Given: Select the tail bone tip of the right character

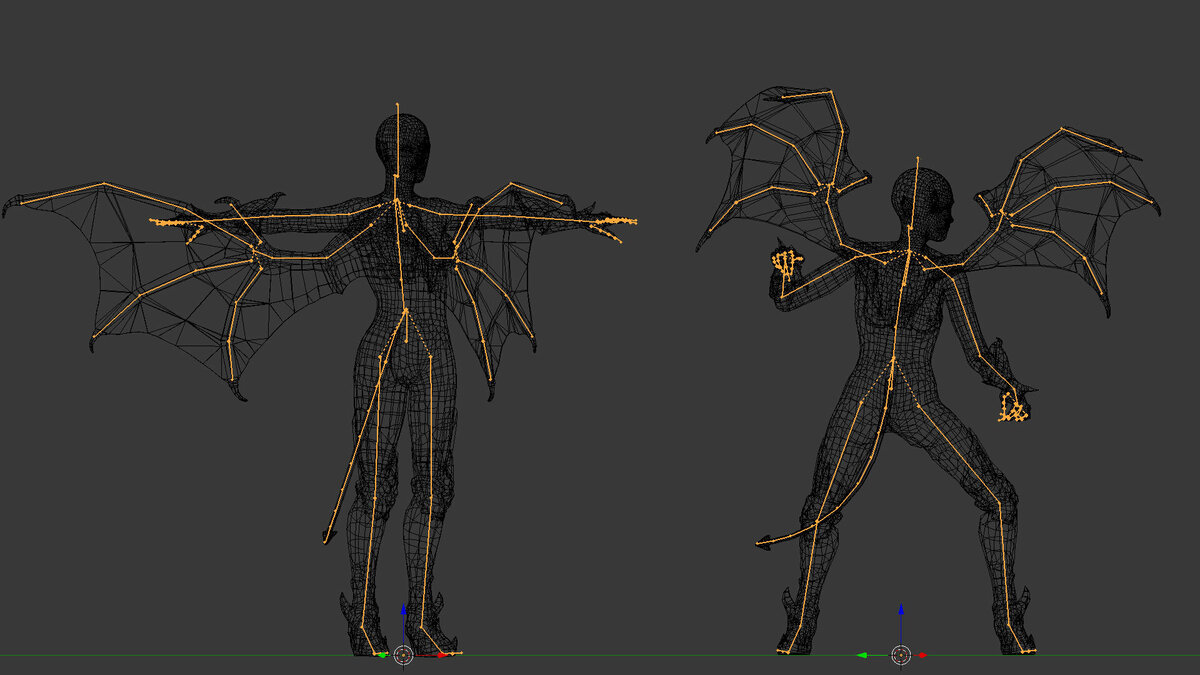Looking at the screenshot, I should (766, 543).
